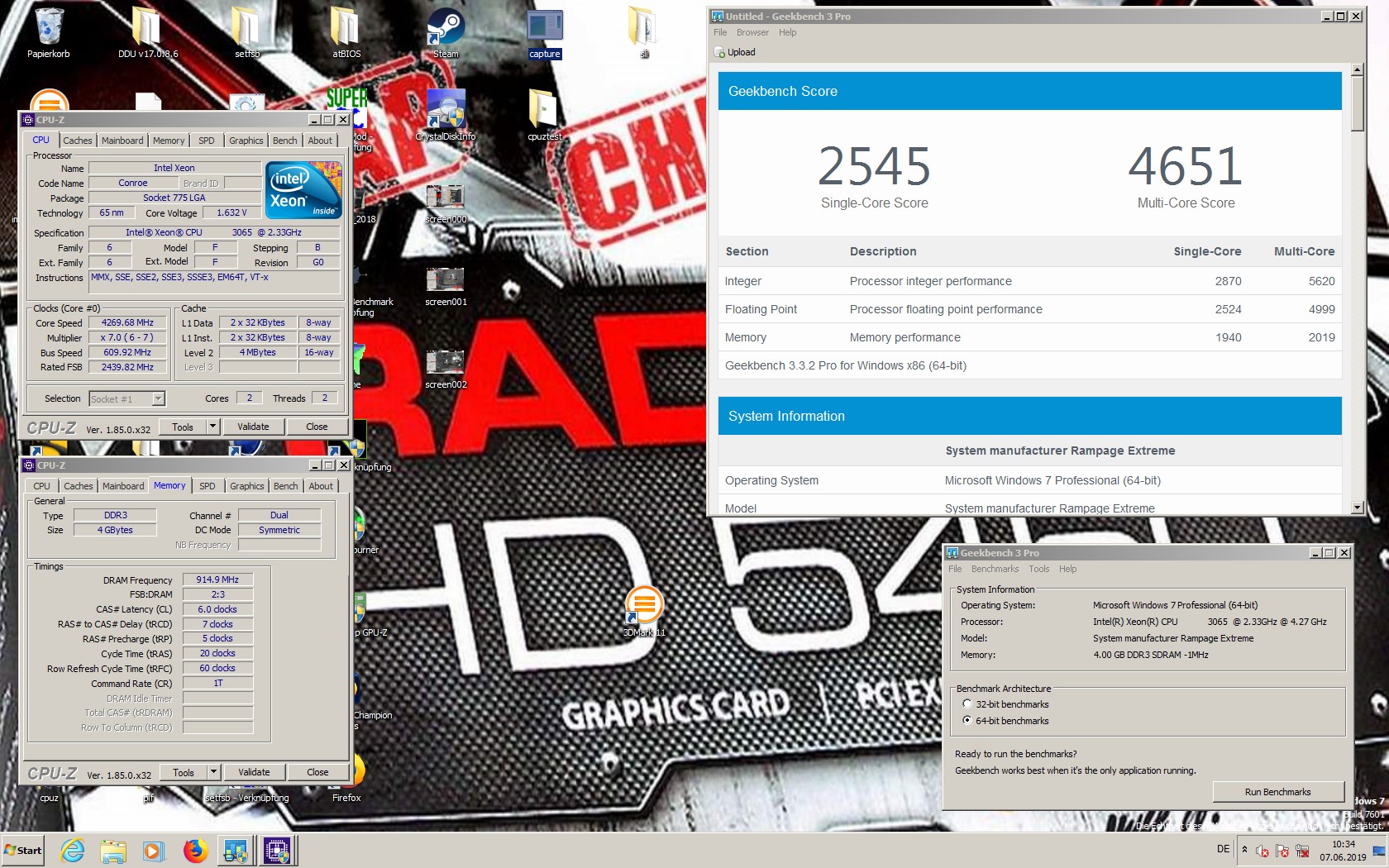1389x868 pixels.
Task: Click the Single-Core Score 2545
Action: tap(874, 166)
